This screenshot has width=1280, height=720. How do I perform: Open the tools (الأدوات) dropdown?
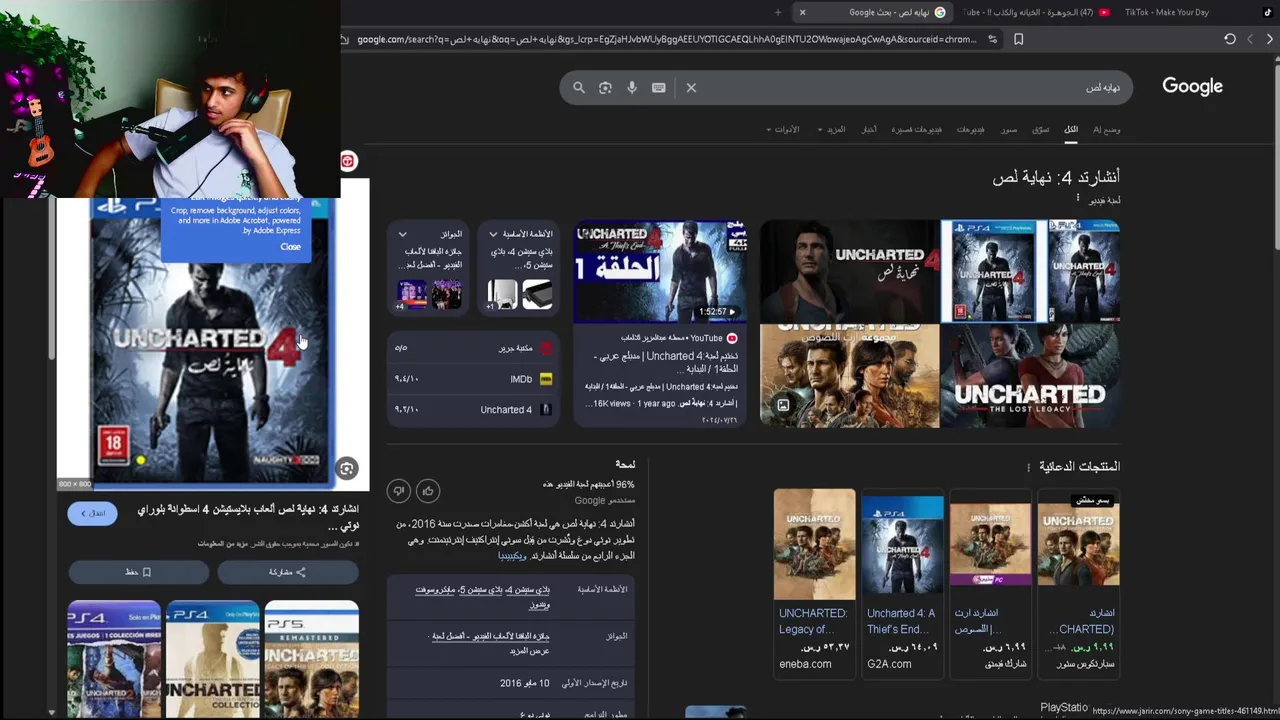point(783,129)
